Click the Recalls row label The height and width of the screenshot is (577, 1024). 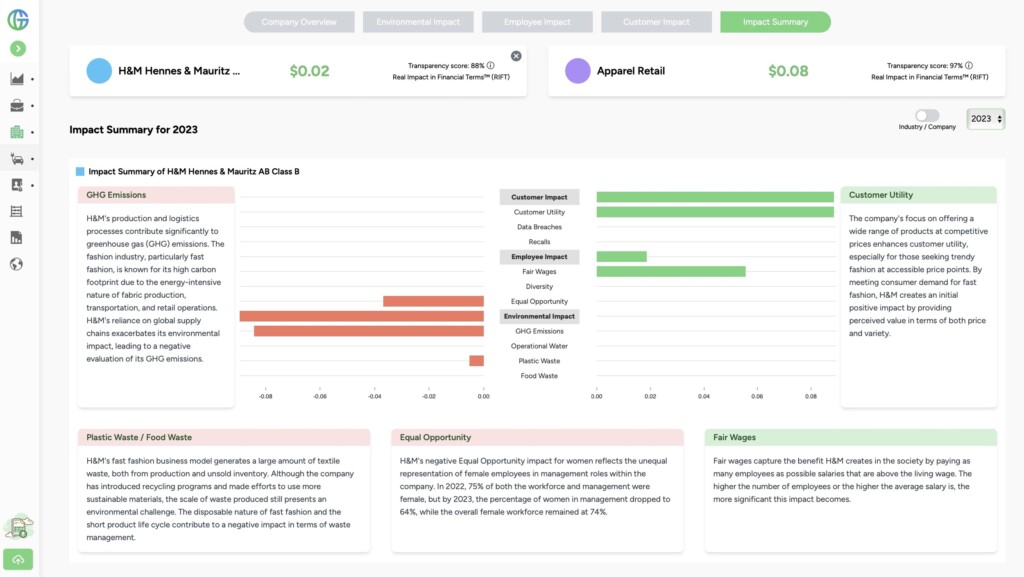tap(539, 242)
